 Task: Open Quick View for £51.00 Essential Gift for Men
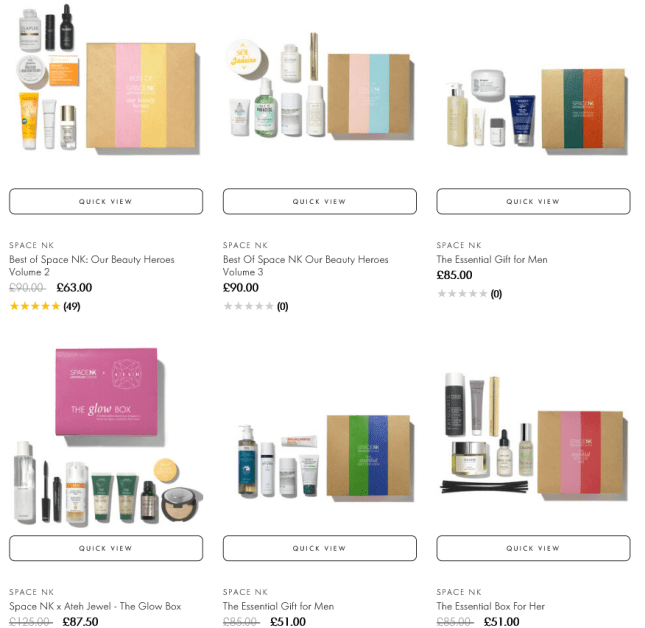click(x=320, y=548)
